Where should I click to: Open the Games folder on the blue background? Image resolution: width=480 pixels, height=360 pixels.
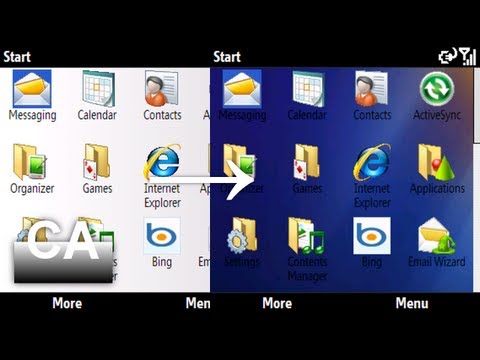pos(307,162)
